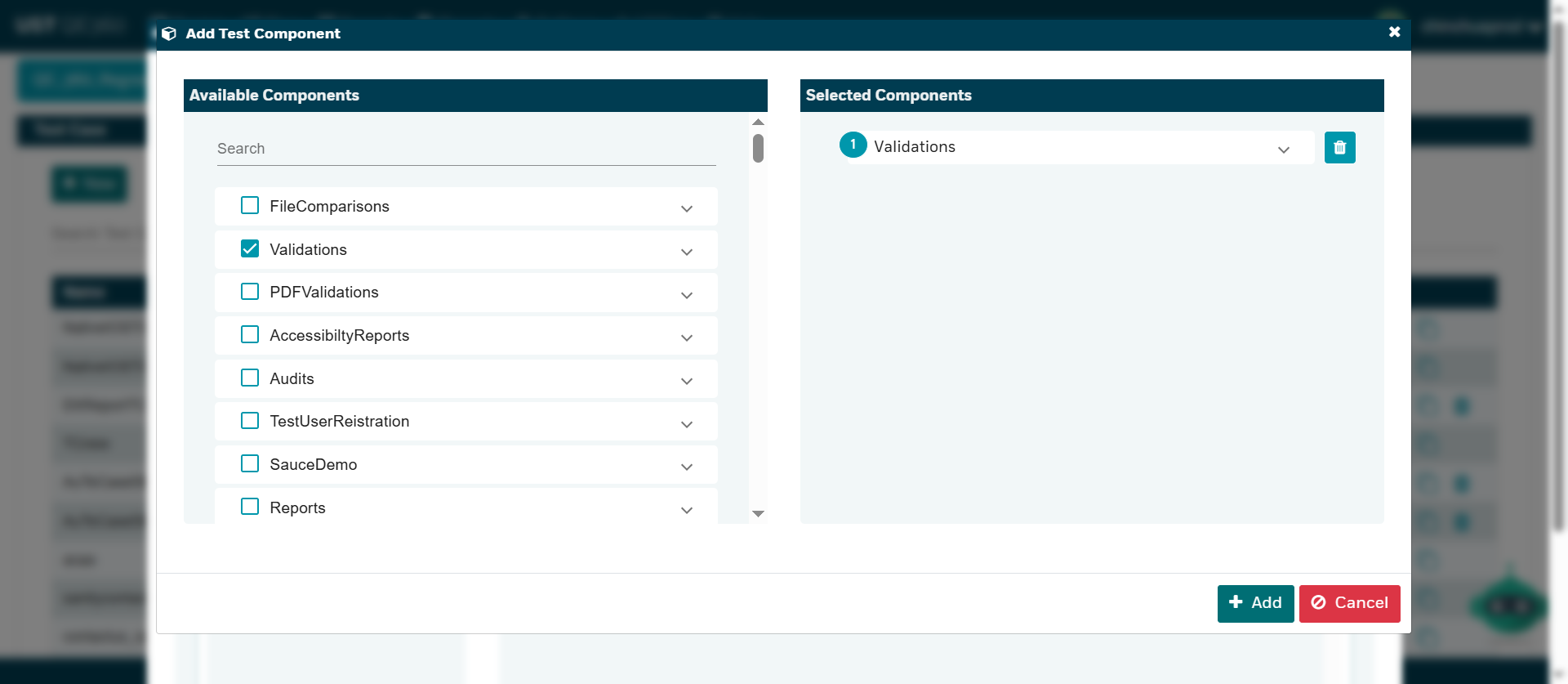Screen dimensions: 1568x684
Task: Close the Add Test Component dialog
Action: (1394, 32)
